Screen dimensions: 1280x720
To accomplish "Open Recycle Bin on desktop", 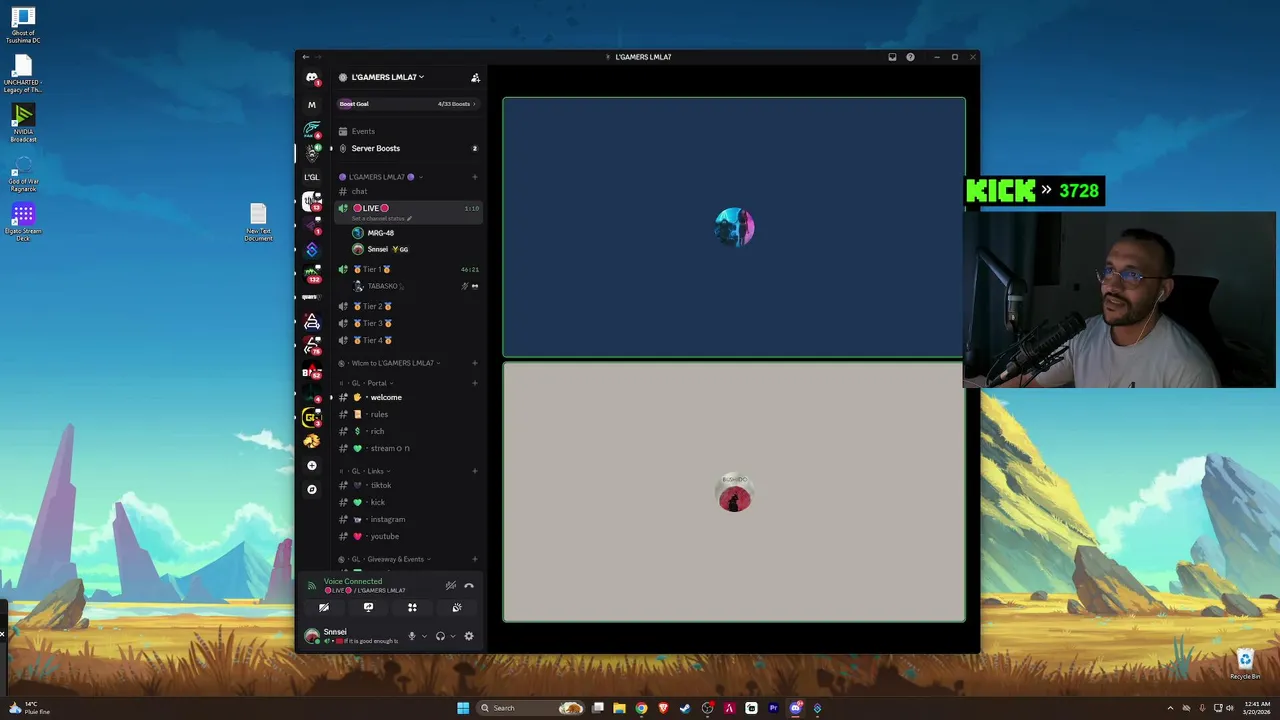I will tap(1245, 665).
